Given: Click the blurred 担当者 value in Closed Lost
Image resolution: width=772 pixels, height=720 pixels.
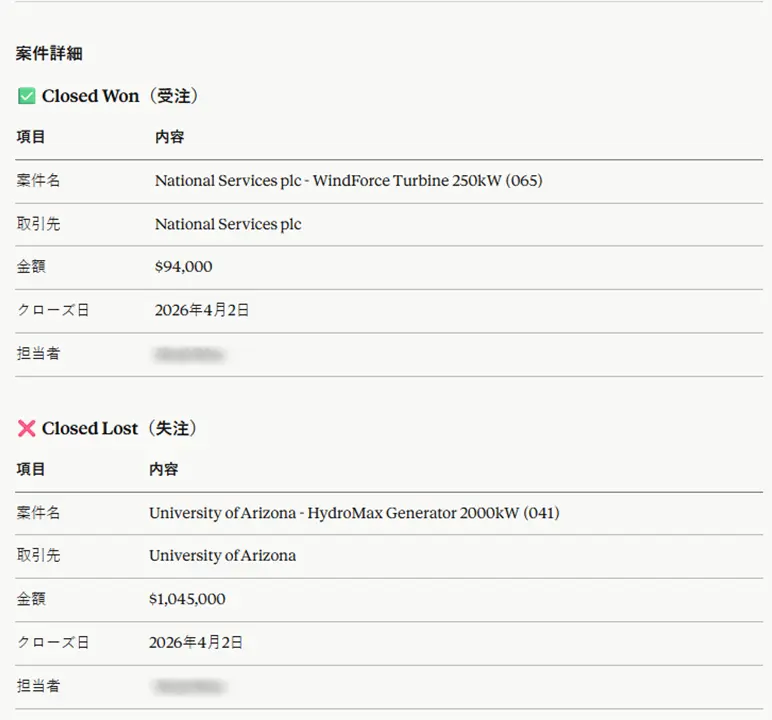Looking at the screenshot, I should click(190, 687).
